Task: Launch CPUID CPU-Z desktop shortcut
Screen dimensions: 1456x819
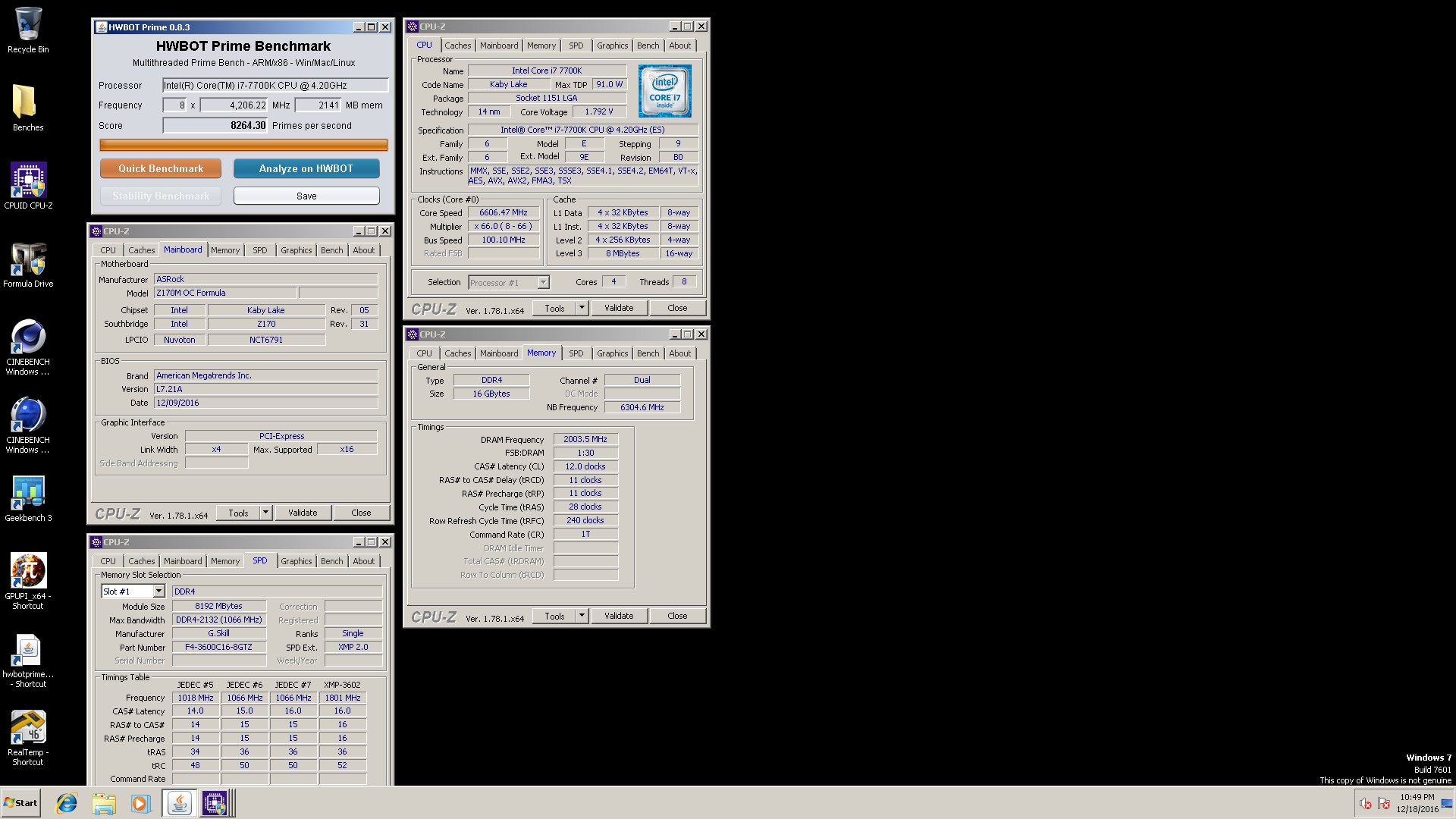Action: click(28, 185)
